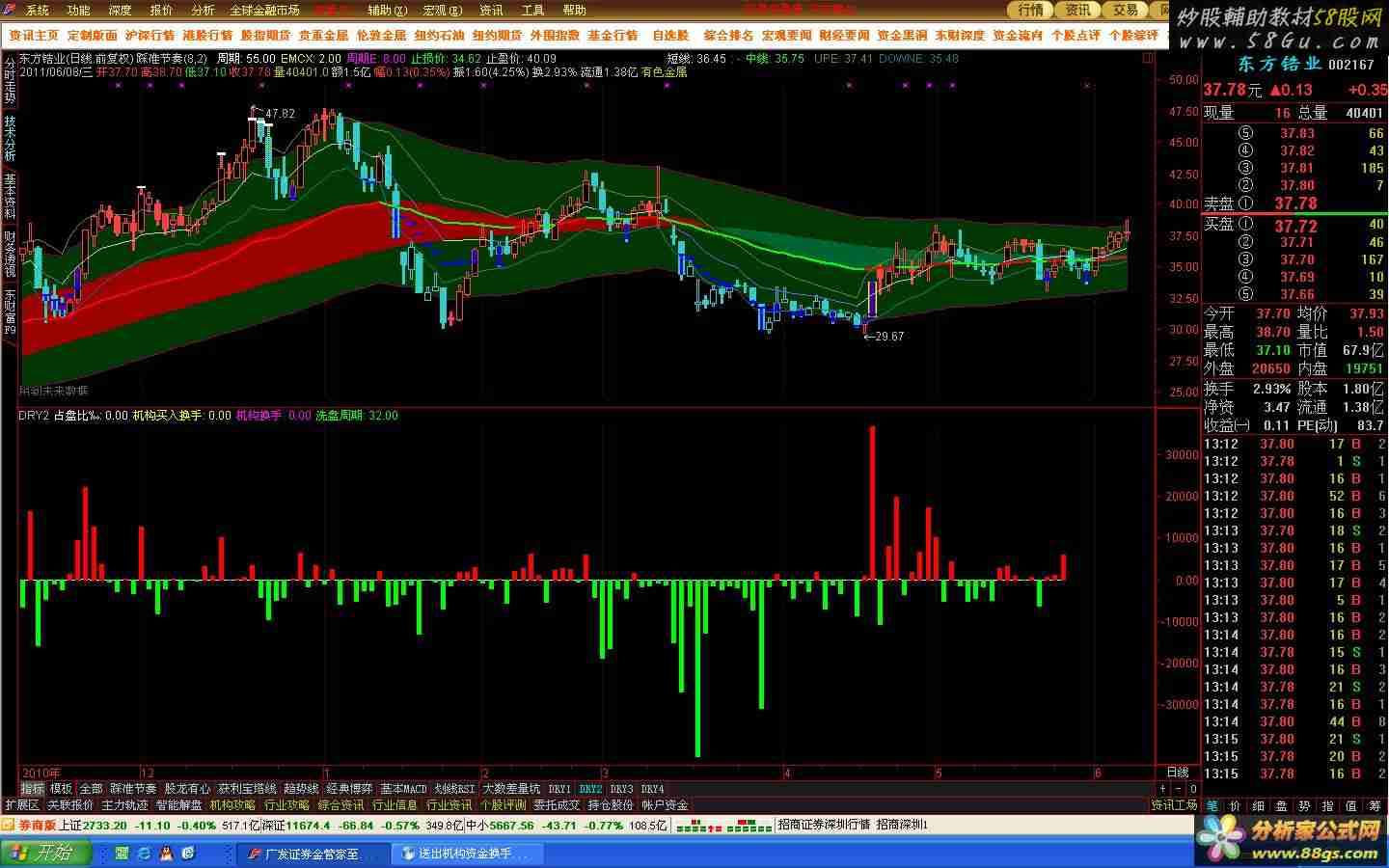Open the 委托成交 bottom tab
This screenshot has height=868, width=1389.
557,804
